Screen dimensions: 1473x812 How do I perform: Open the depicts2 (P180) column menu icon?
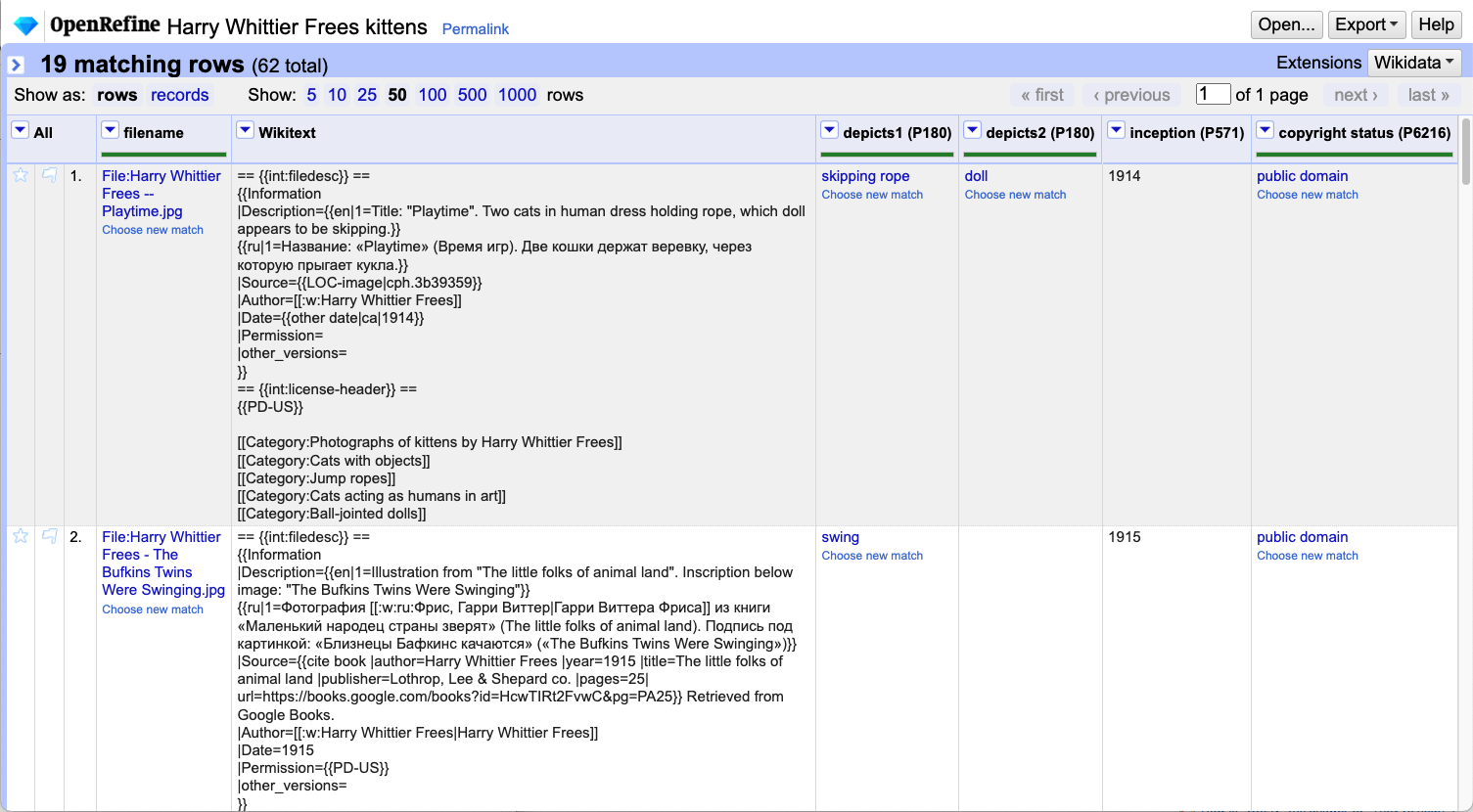point(972,128)
